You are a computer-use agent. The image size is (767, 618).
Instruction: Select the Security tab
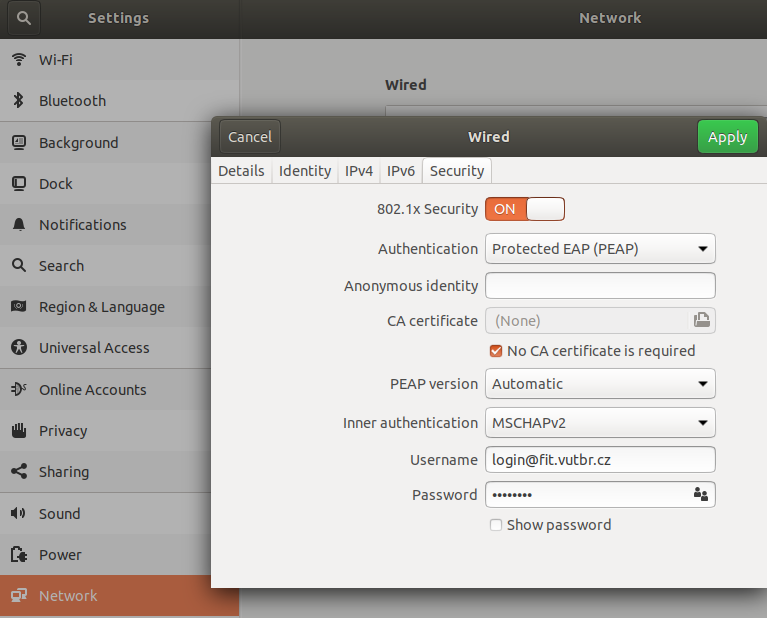457,171
